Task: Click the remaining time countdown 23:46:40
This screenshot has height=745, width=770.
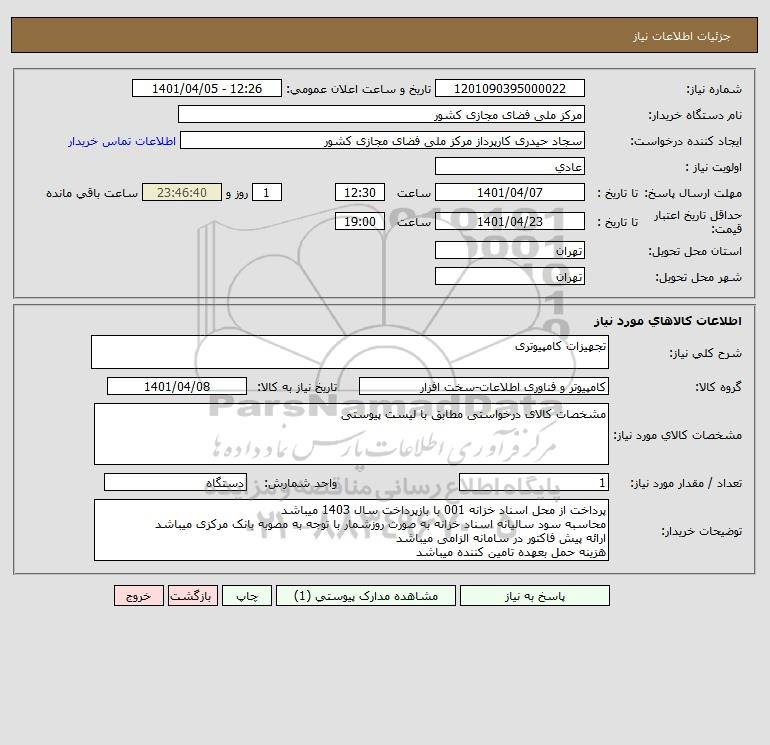Action: [x=182, y=193]
